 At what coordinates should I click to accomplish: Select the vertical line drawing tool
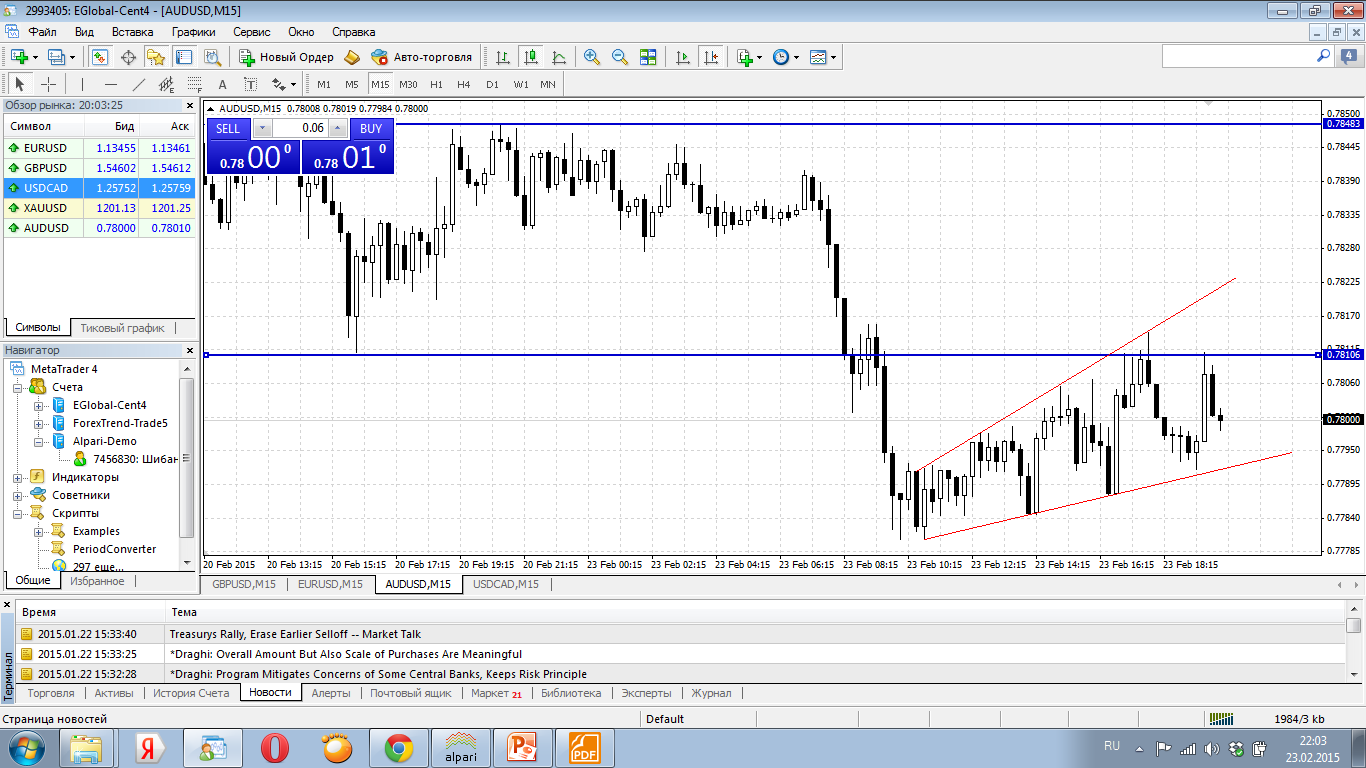click(x=83, y=84)
